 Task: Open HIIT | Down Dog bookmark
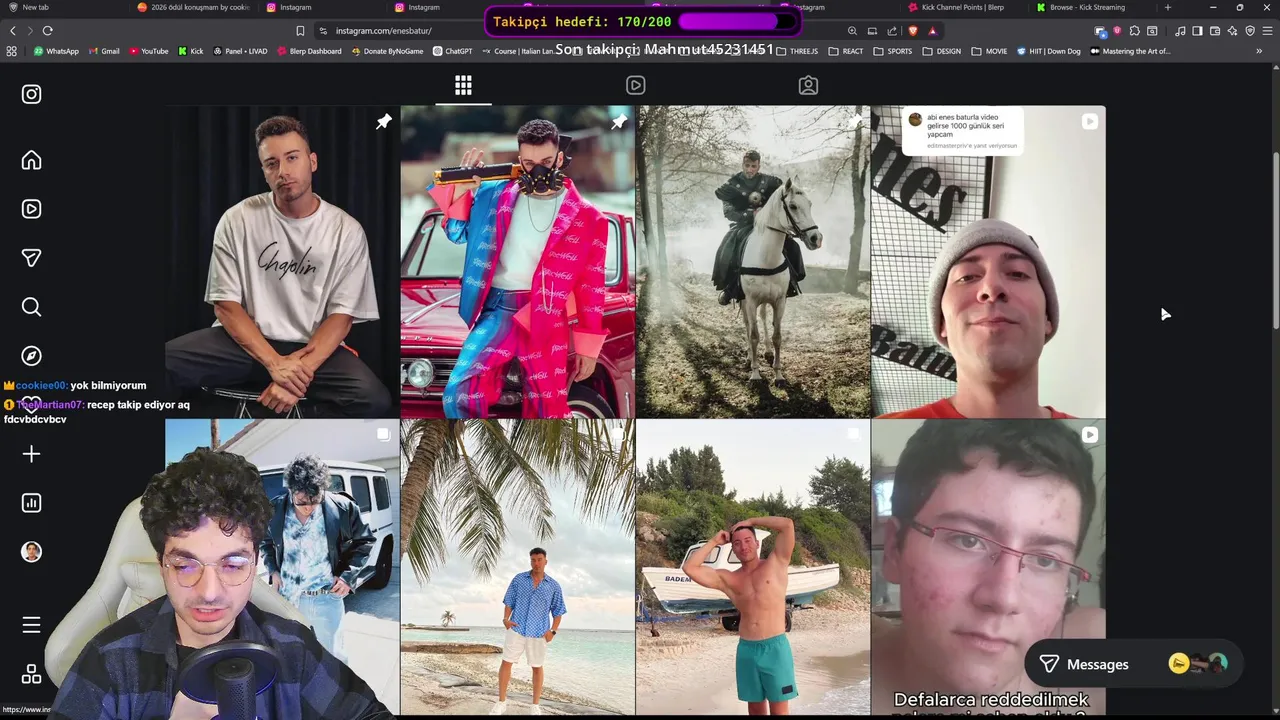point(1049,51)
